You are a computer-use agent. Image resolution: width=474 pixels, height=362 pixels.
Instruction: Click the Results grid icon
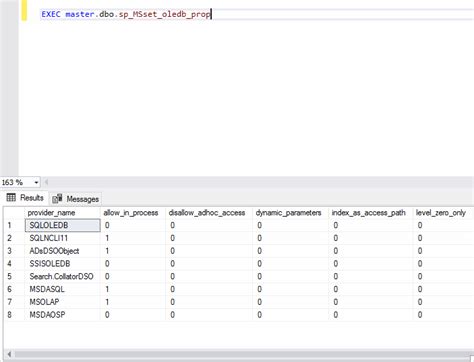pos(11,198)
